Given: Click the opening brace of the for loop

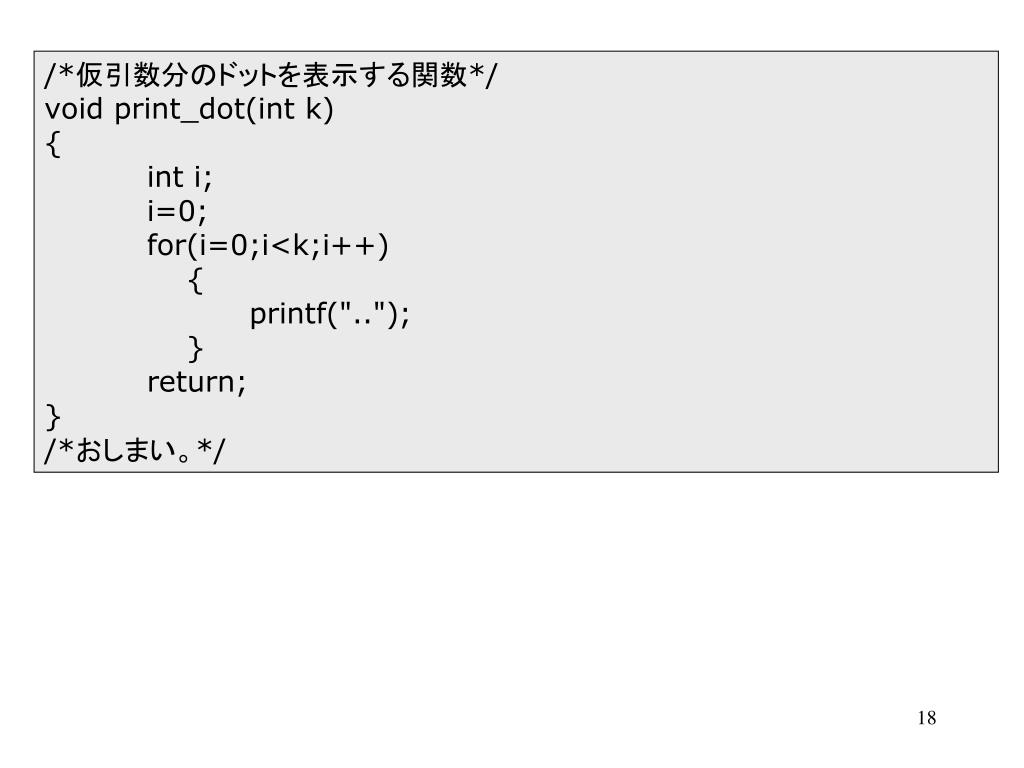Looking at the screenshot, I should [195, 281].
